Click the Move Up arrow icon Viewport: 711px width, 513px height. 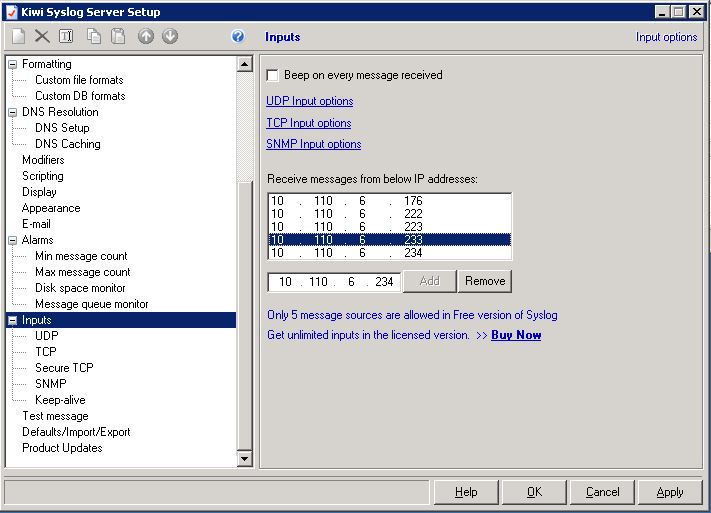click(146, 37)
